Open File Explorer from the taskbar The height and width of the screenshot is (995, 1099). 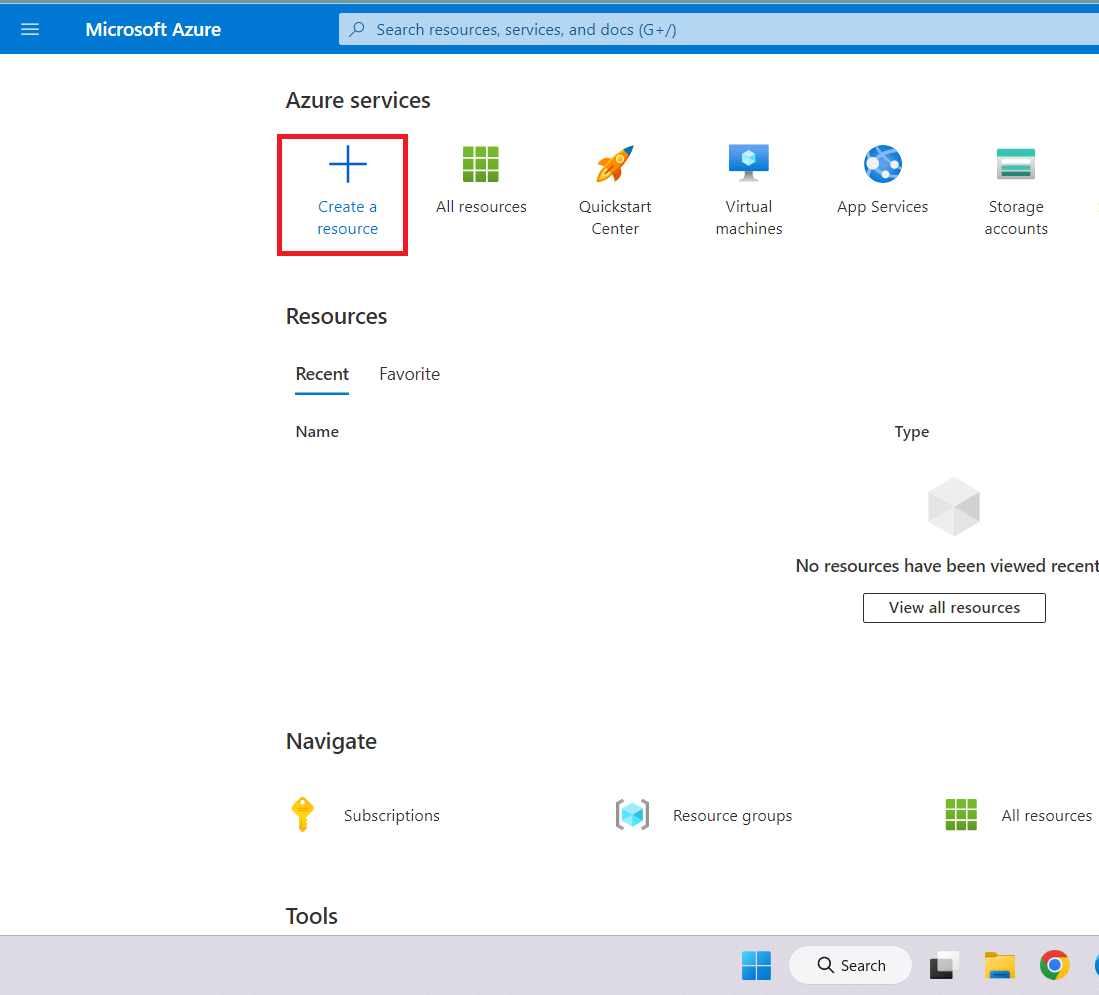click(999, 966)
